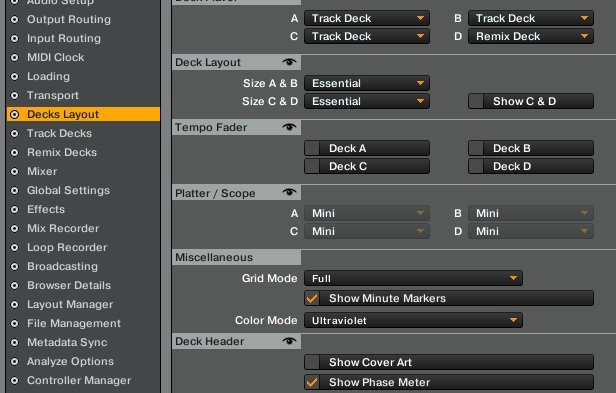Open the Deck D Remix Deck dropdown

point(531,37)
